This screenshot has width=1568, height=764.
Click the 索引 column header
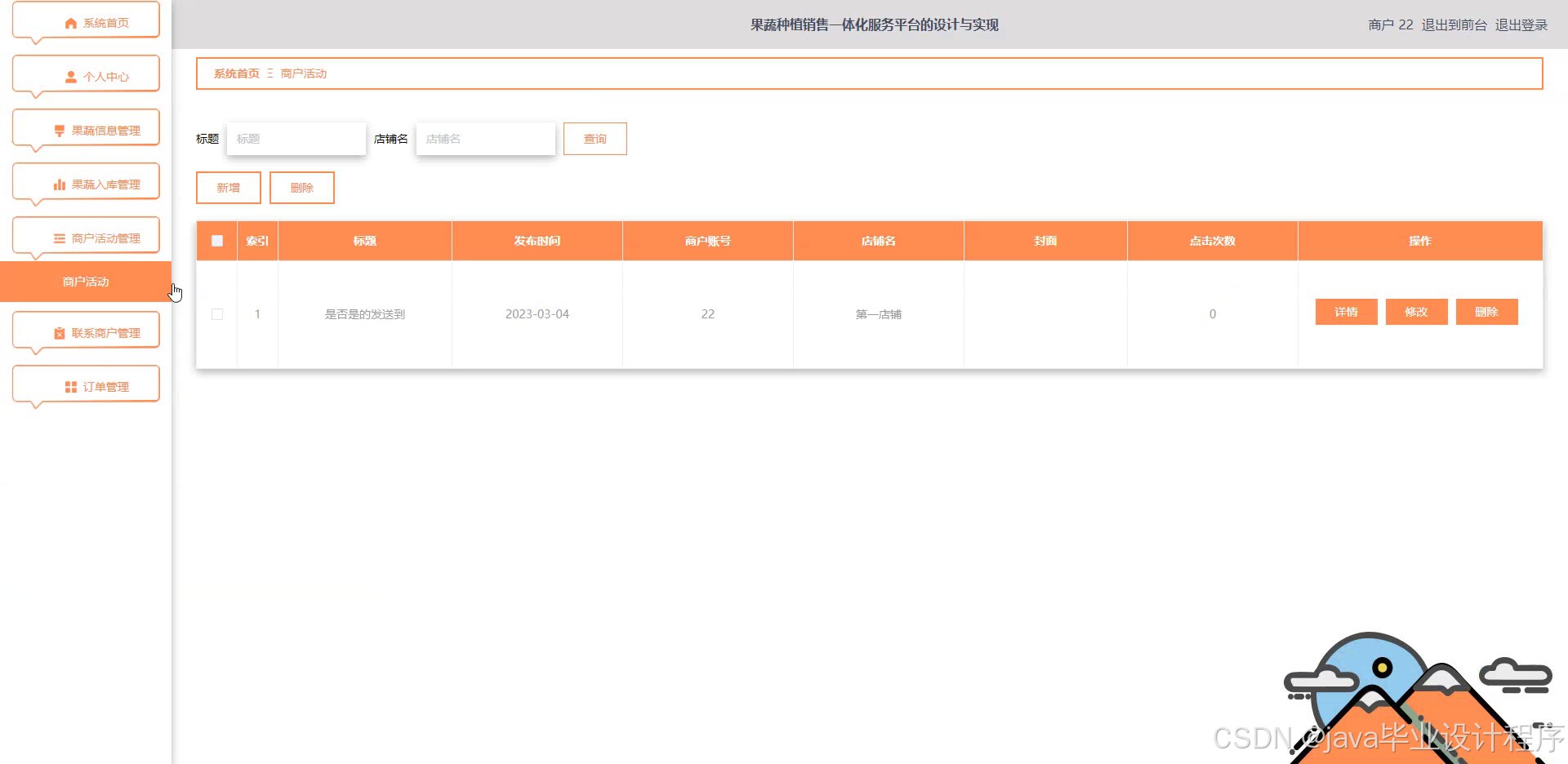coord(257,241)
